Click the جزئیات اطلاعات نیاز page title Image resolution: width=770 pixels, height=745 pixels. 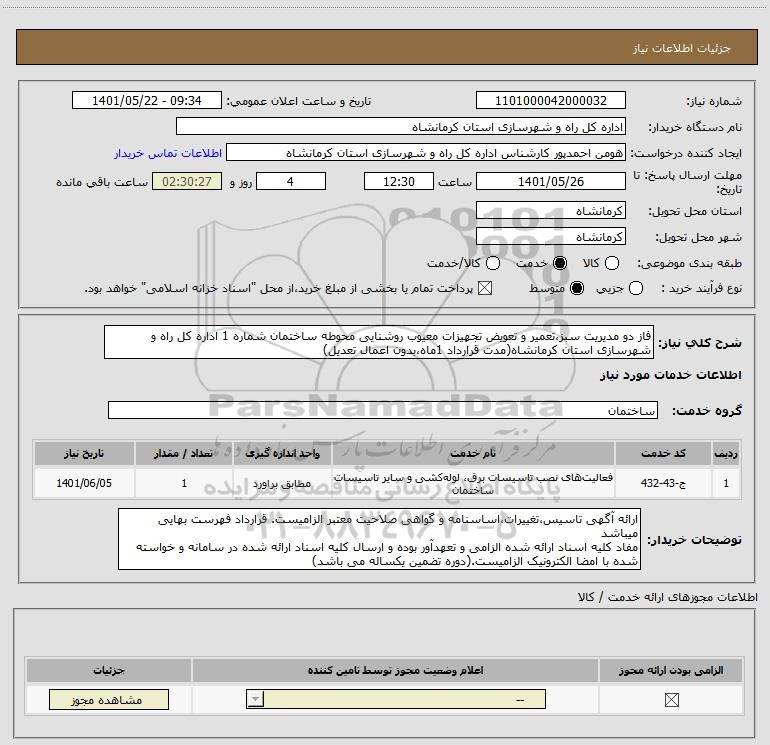coord(682,48)
